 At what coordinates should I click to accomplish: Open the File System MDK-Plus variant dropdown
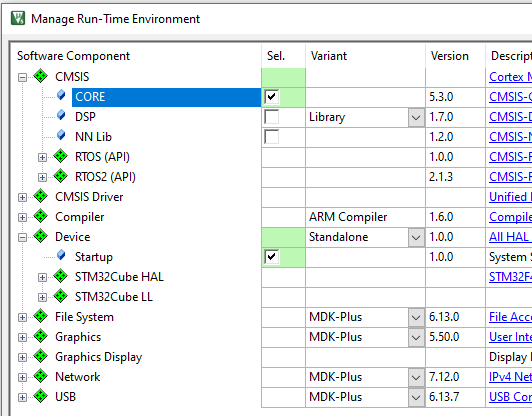coord(416,318)
